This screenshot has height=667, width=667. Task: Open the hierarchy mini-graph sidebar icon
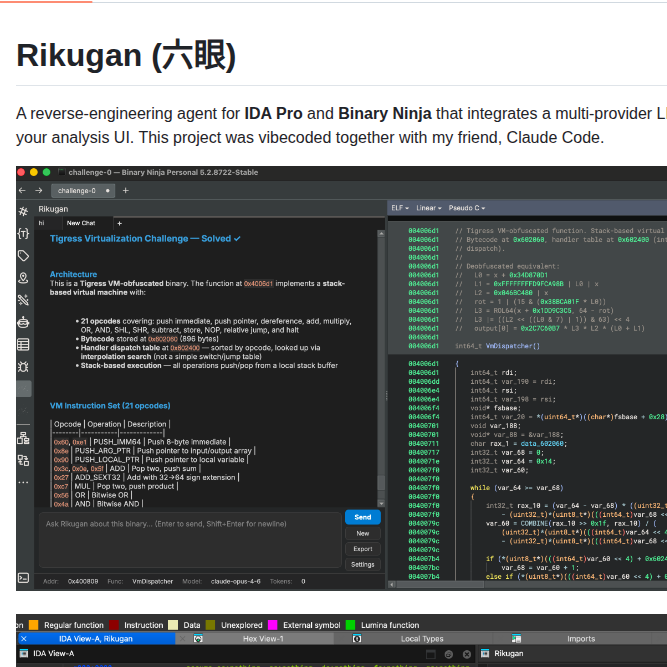(23, 438)
